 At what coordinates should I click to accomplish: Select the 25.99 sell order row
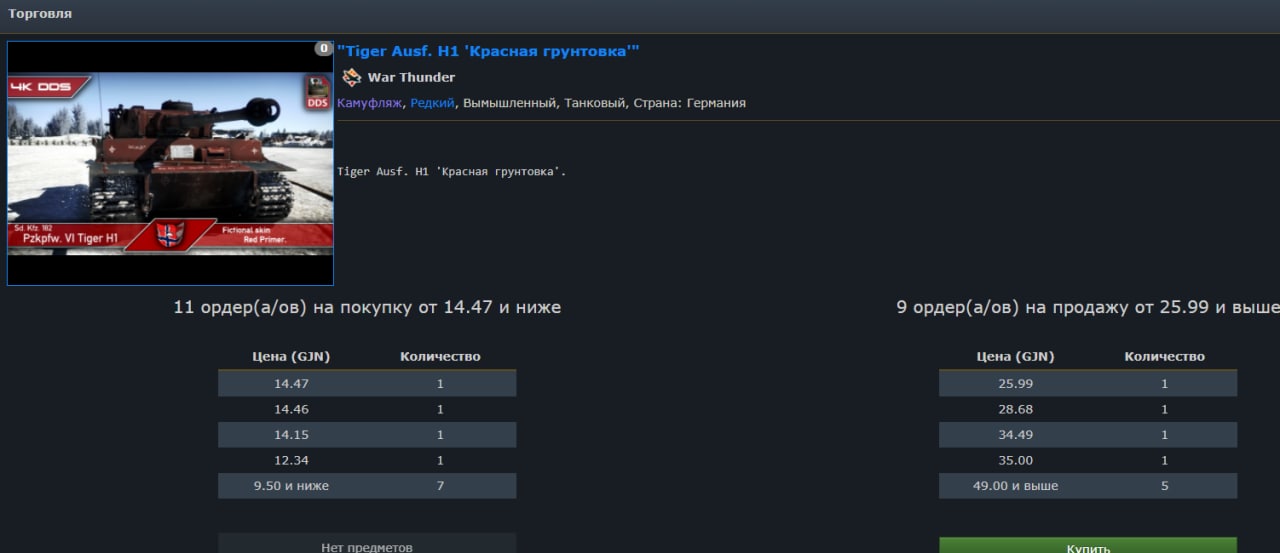click(x=1087, y=383)
